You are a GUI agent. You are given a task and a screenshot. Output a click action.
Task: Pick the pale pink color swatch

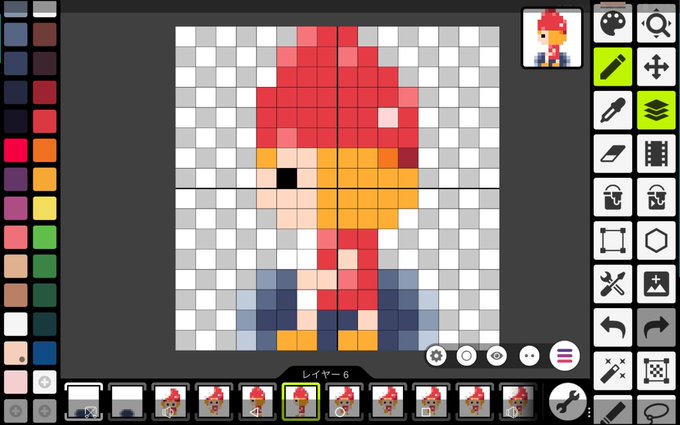click(16, 382)
